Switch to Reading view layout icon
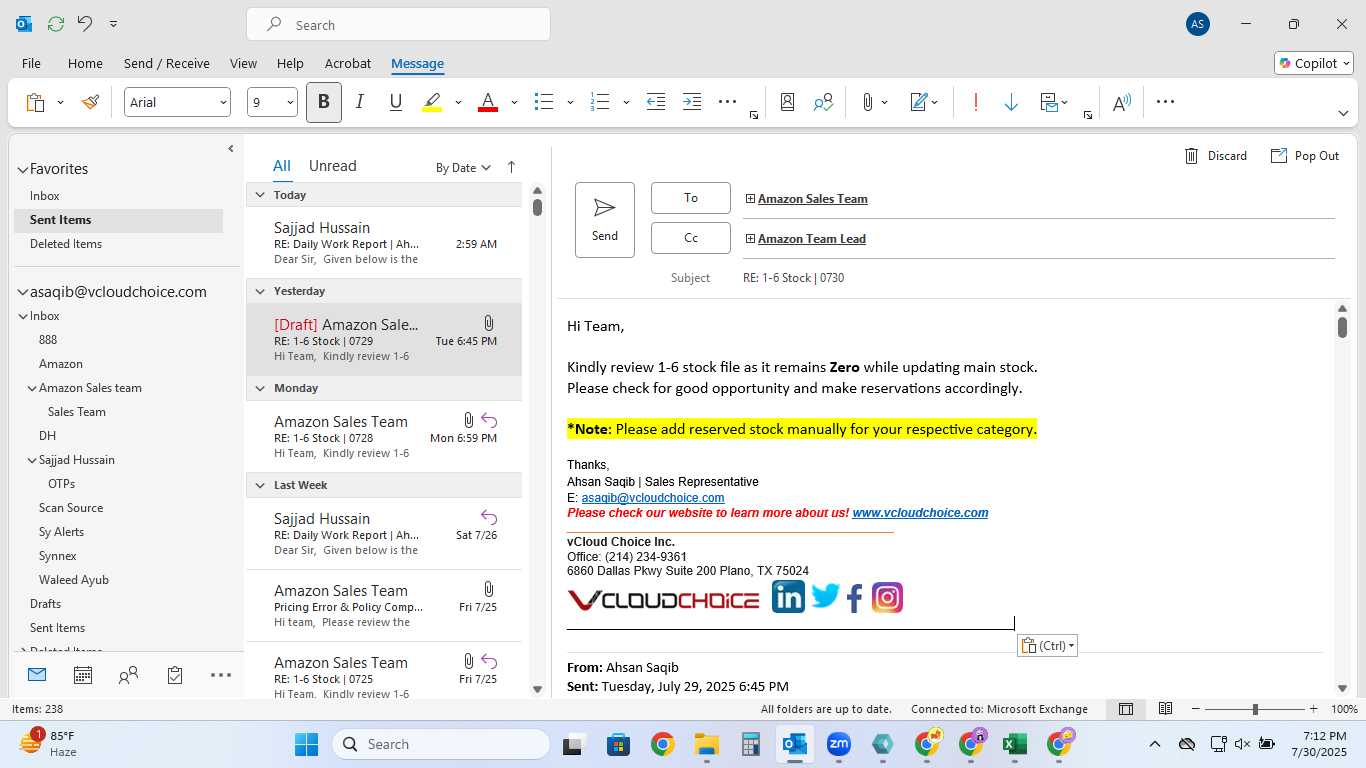1366x768 pixels. click(1165, 709)
